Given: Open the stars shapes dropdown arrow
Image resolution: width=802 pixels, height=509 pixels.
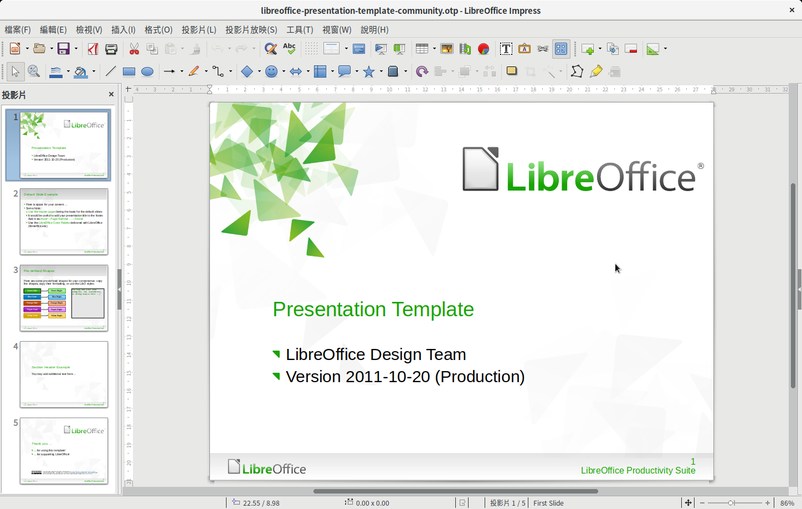Looking at the screenshot, I should (381, 72).
